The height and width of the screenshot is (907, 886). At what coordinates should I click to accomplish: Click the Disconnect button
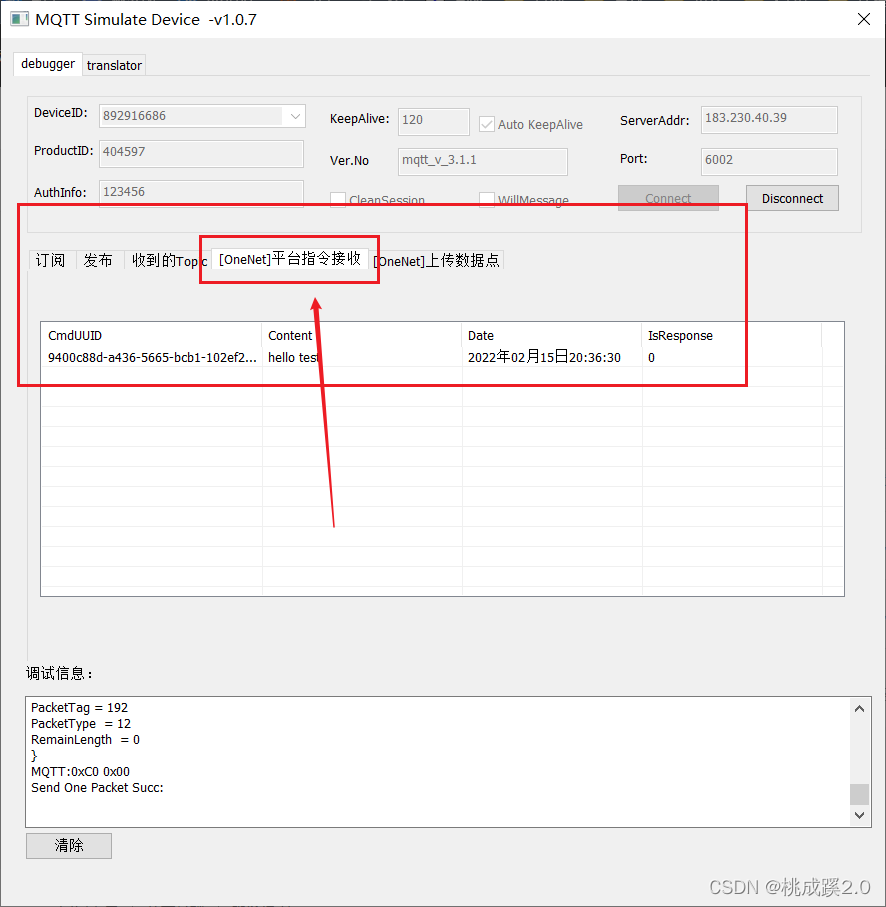(792, 198)
